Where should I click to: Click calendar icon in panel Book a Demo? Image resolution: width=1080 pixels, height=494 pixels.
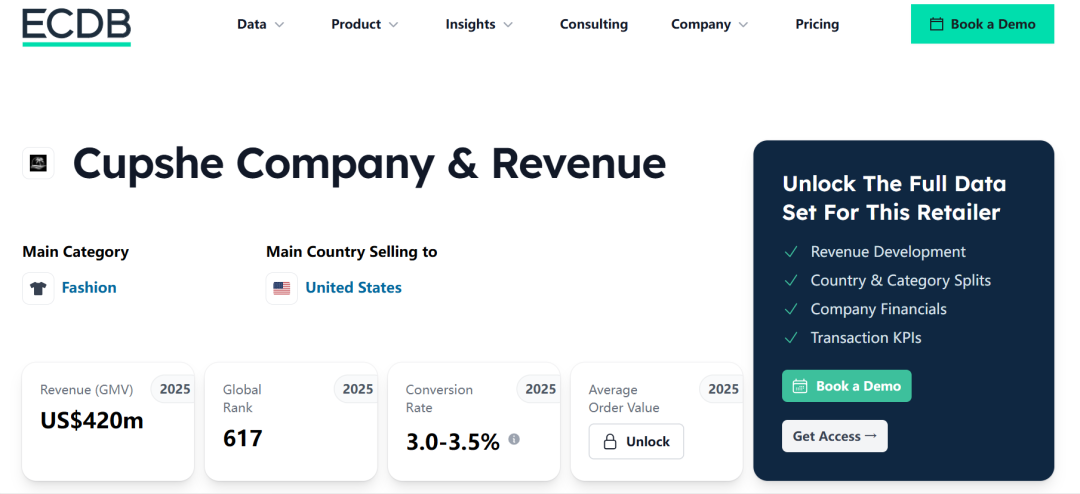(x=800, y=386)
